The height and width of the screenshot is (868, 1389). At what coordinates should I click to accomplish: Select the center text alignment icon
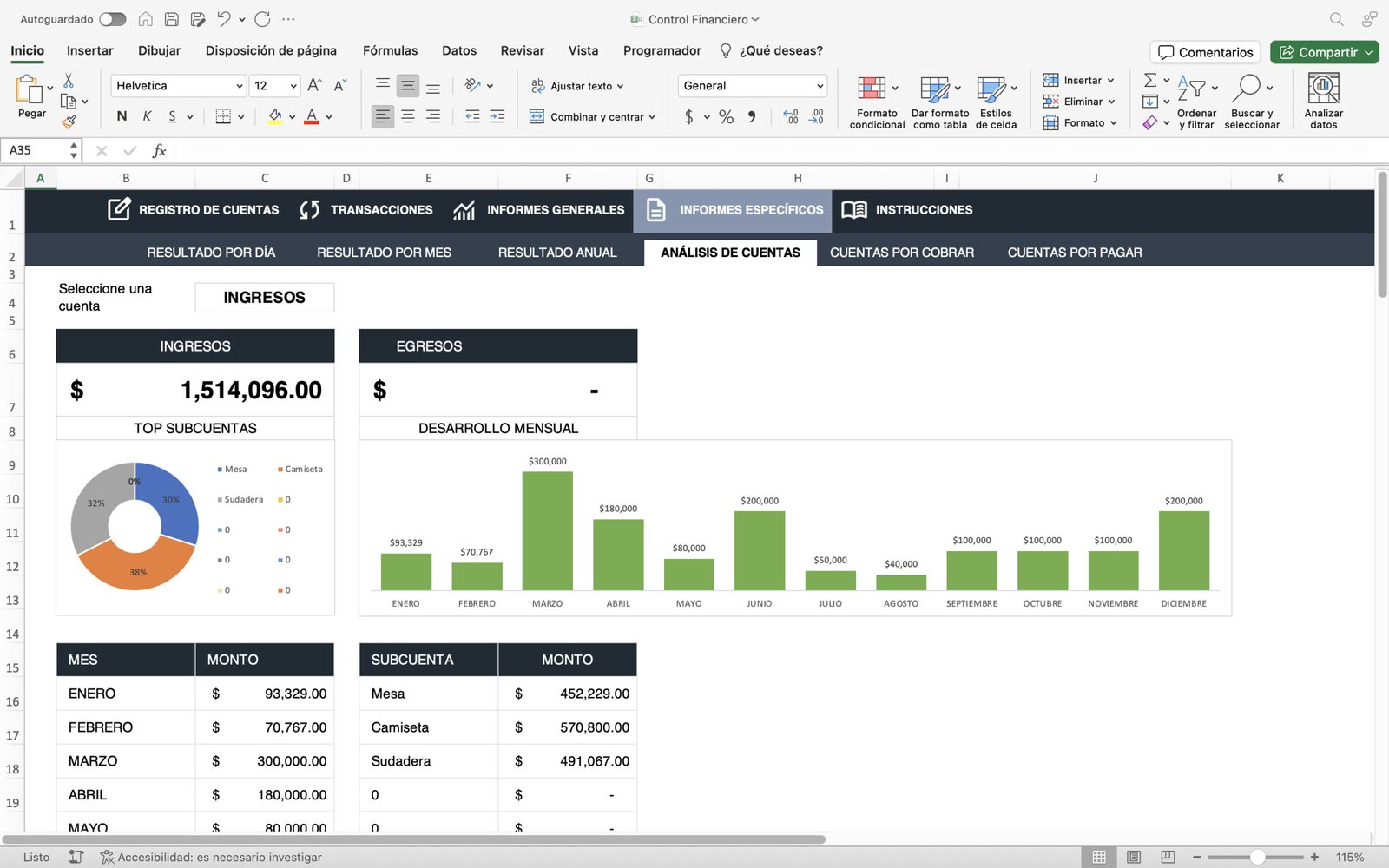[x=407, y=116]
